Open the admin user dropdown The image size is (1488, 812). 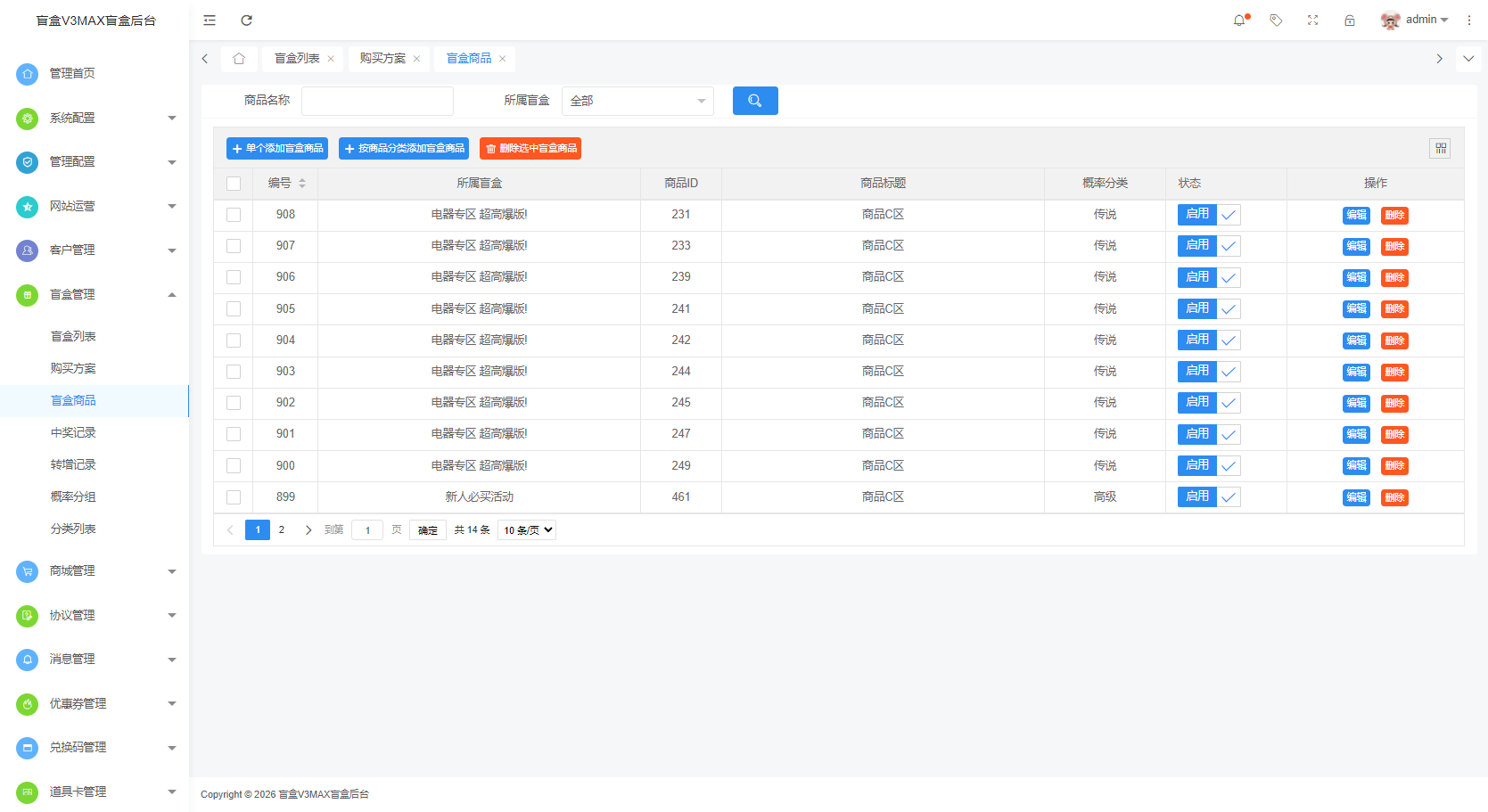click(1426, 20)
